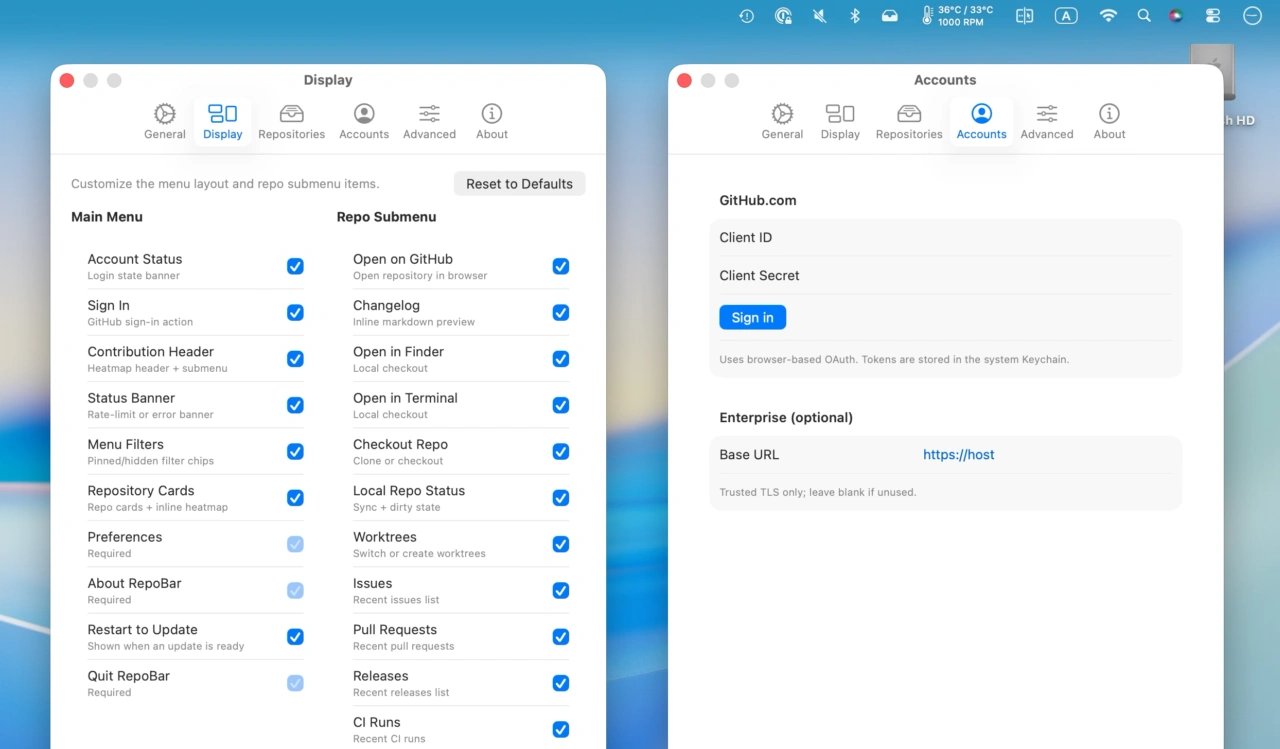The height and width of the screenshot is (749, 1280).
Task: Open Accounts icon in Display window toolbar
Action: (x=364, y=114)
